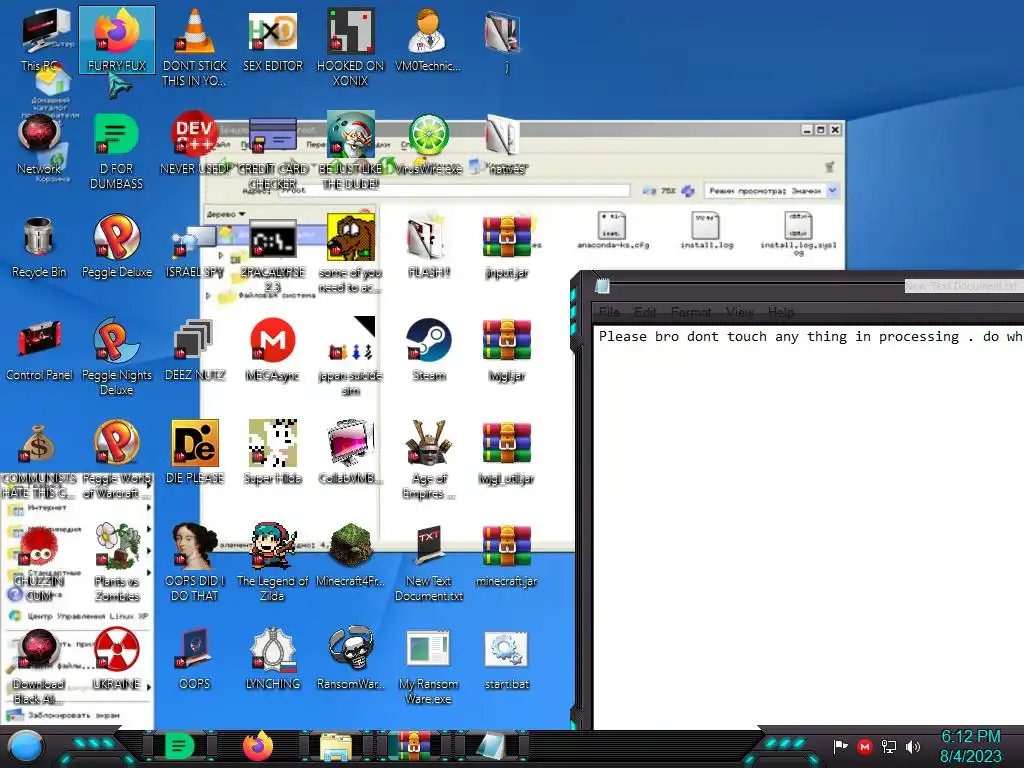The image size is (1024, 768).
Task: Open the UKRAINE radiation icon
Action: (116, 658)
